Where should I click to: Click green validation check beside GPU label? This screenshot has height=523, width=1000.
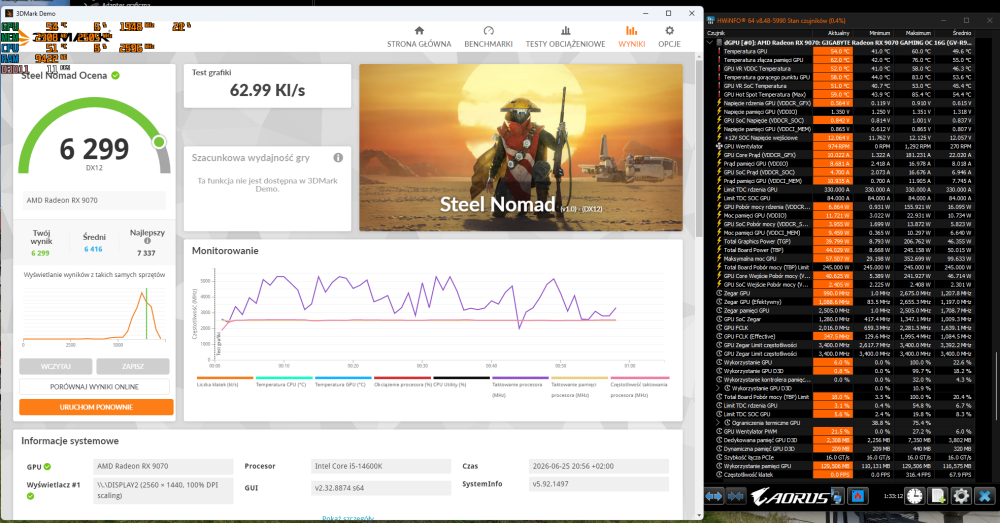pos(47,467)
